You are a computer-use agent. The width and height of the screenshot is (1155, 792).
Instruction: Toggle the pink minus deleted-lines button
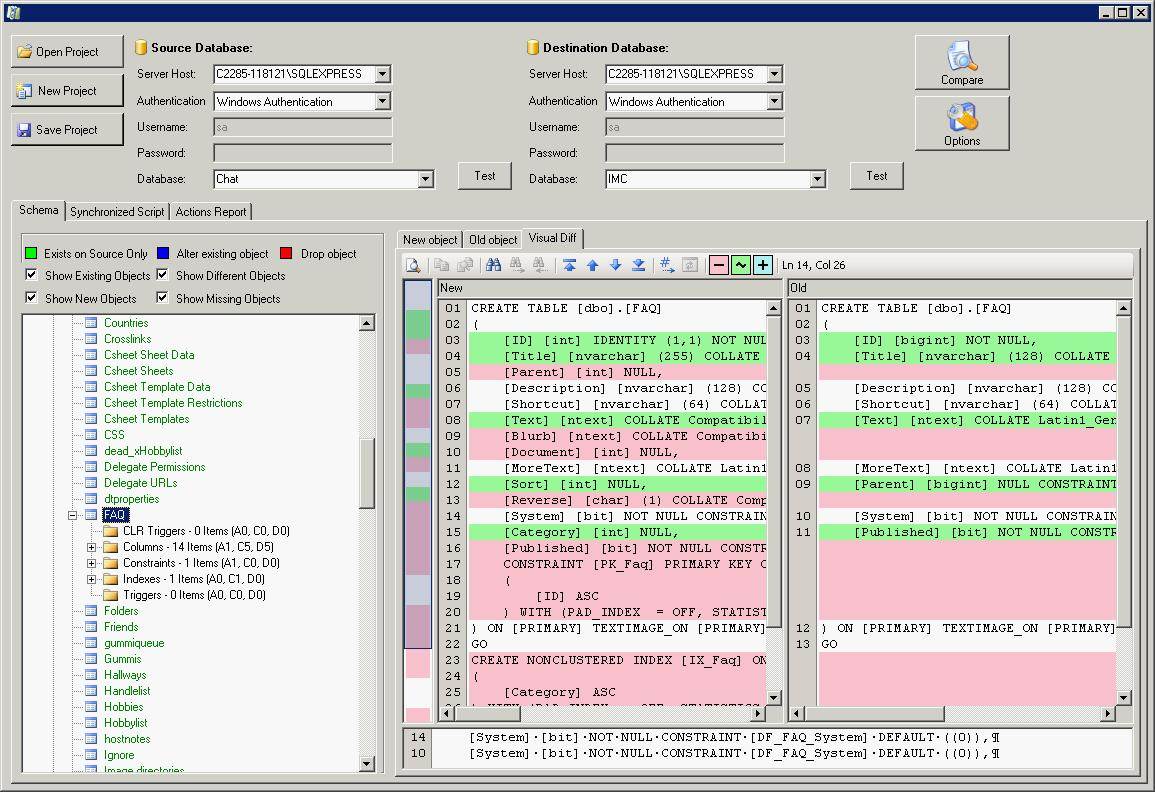719,265
